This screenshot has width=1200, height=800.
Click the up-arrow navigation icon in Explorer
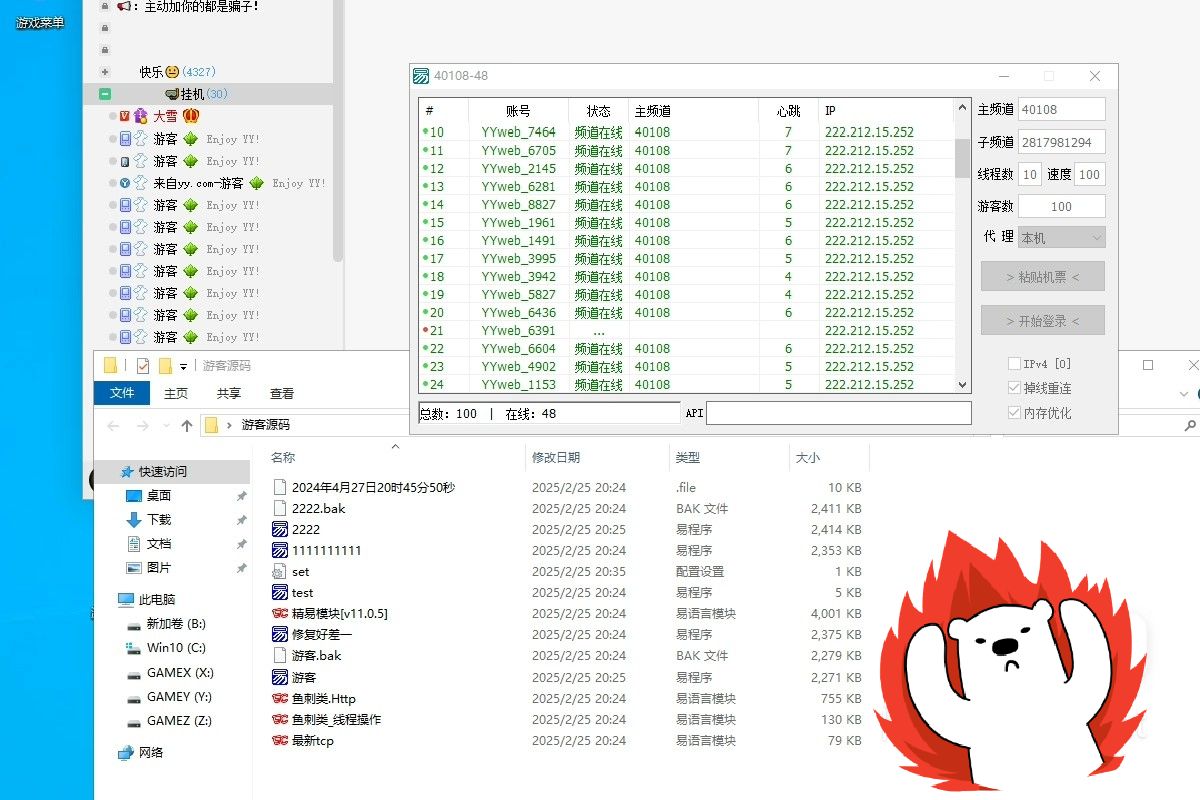click(187, 425)
